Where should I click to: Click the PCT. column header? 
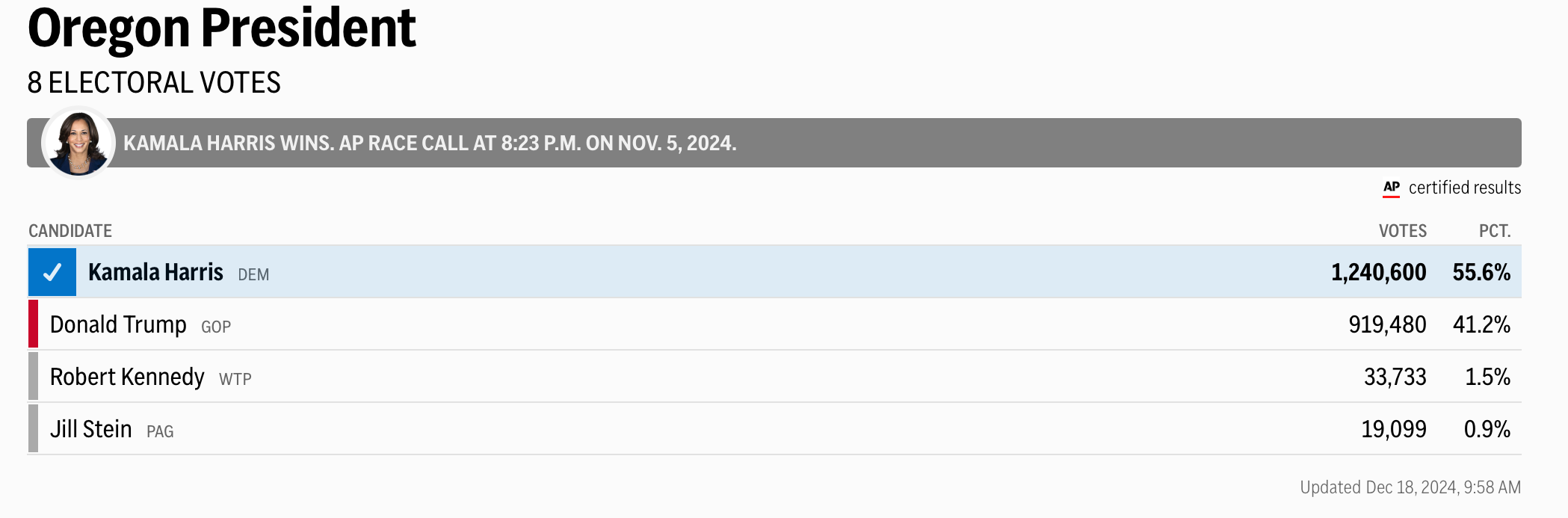[x=1494, y=231]
